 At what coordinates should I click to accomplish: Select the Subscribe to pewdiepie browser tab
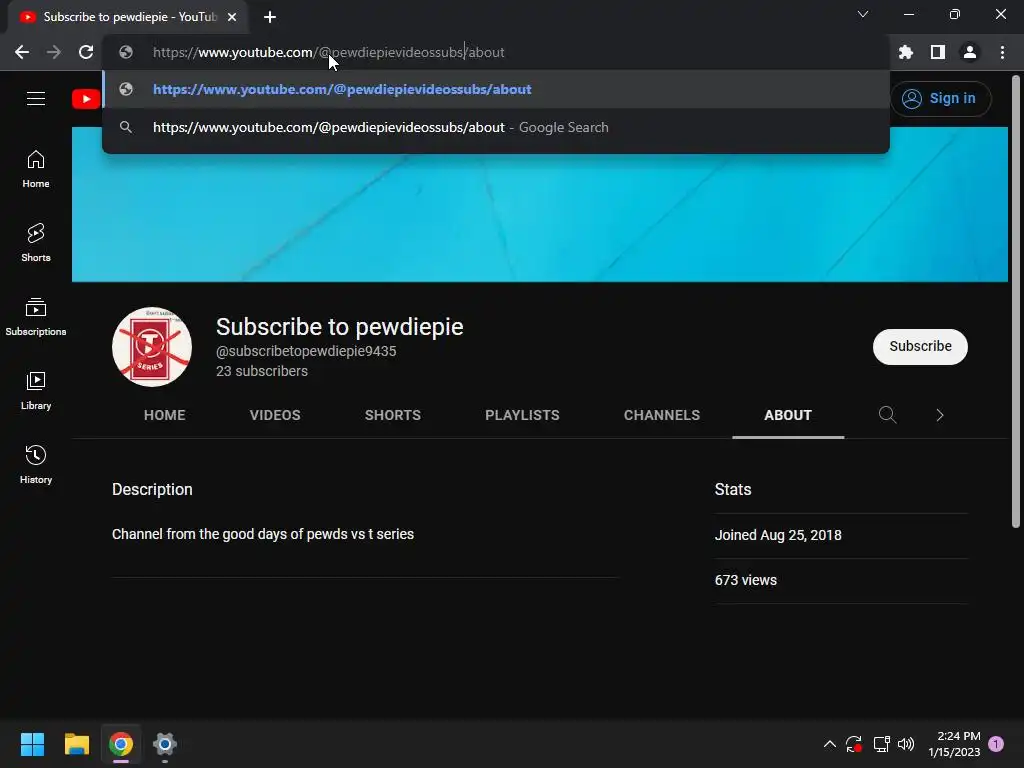point(128,17)
